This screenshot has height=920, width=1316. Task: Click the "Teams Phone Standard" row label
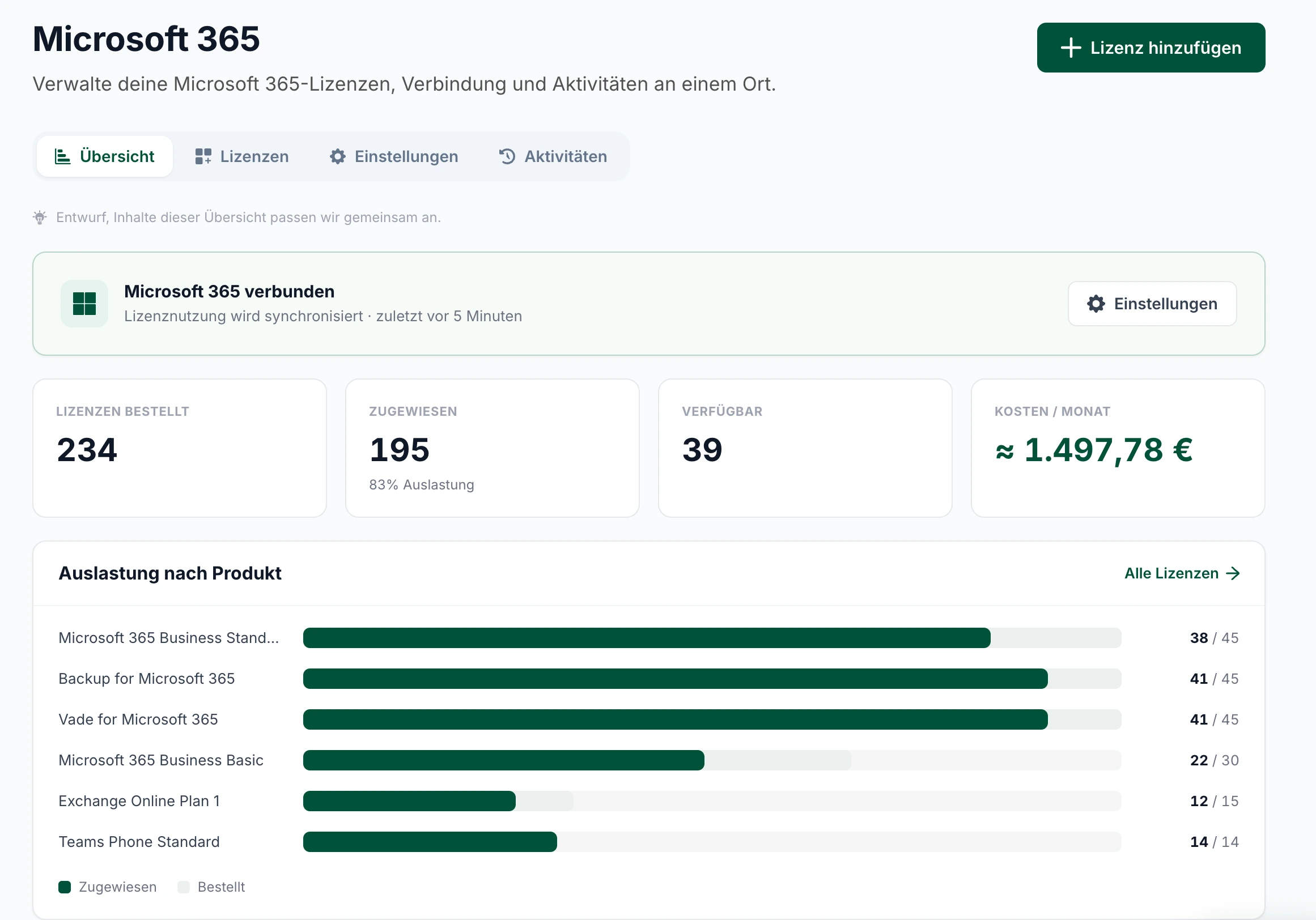click(x=139, y=842)
